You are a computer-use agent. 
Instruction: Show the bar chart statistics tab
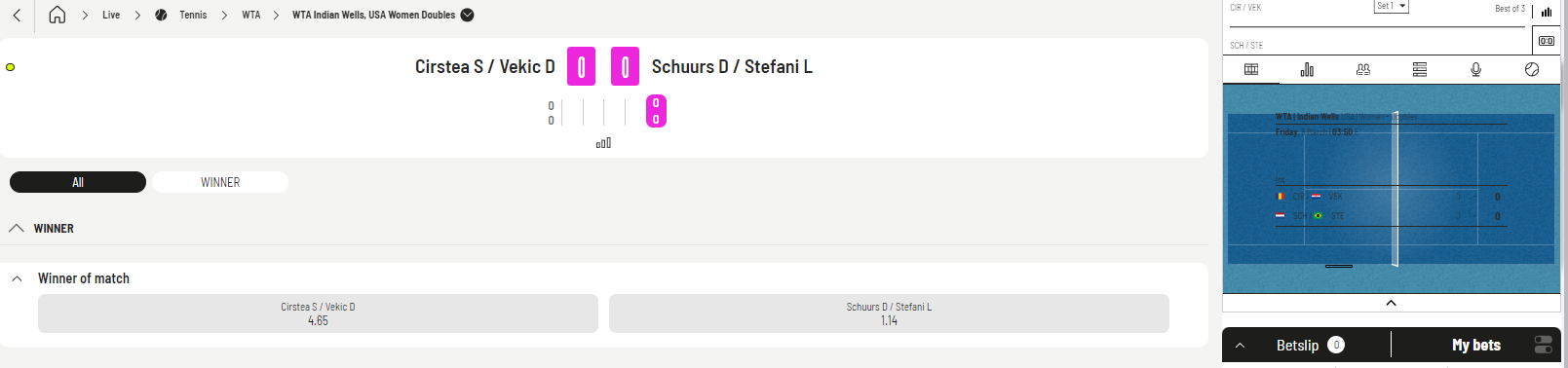click(1307, 69)
